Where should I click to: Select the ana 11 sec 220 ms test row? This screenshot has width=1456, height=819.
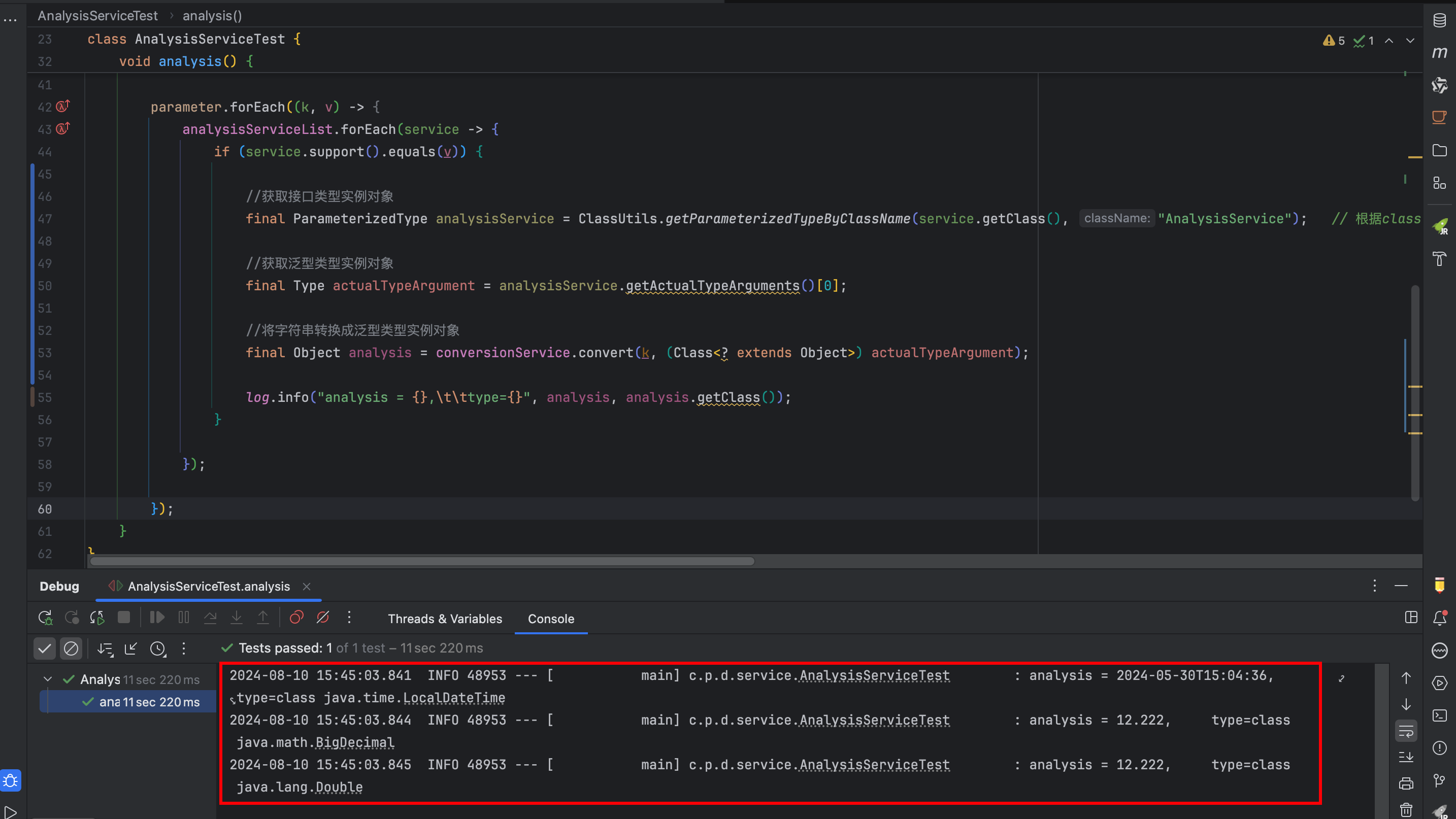[128, 701]
